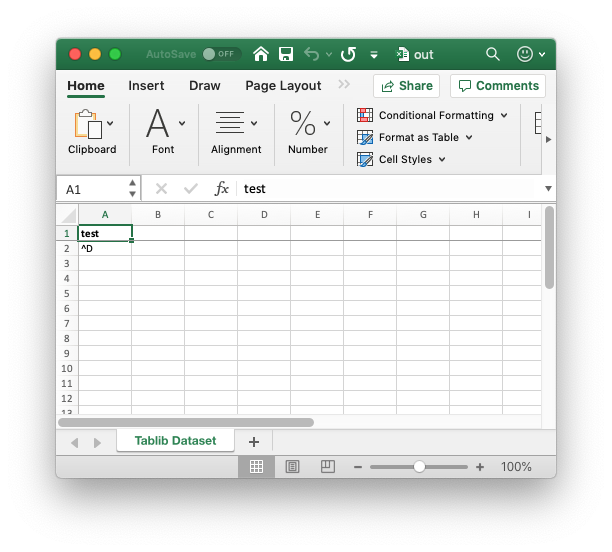612x552 pixels.
Task: Open the Page Layout tab
Action: [x=283, y=85]
